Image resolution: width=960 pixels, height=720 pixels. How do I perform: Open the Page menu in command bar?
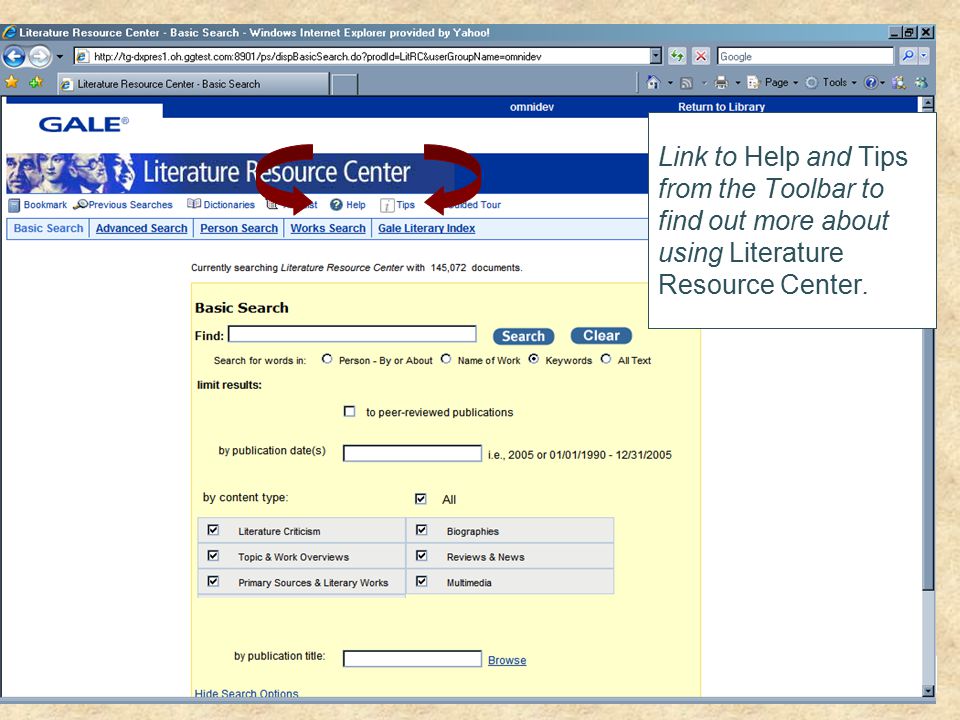click(x=773, y=82)
